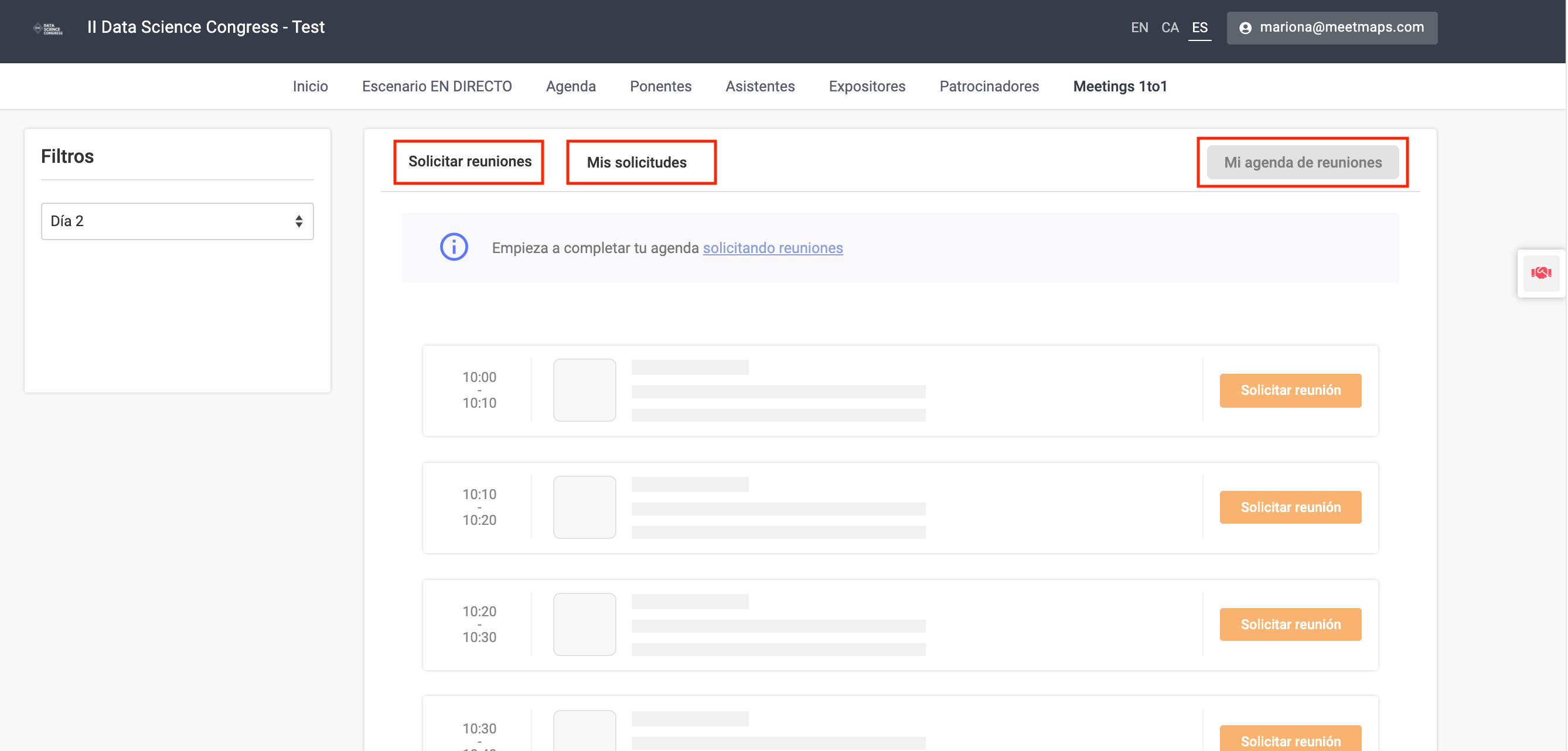The height and width of the screenshot is (751, 1568).
Task: Request meeting for 10:20 - 10:30 slot
Action: coord(1290,624)
